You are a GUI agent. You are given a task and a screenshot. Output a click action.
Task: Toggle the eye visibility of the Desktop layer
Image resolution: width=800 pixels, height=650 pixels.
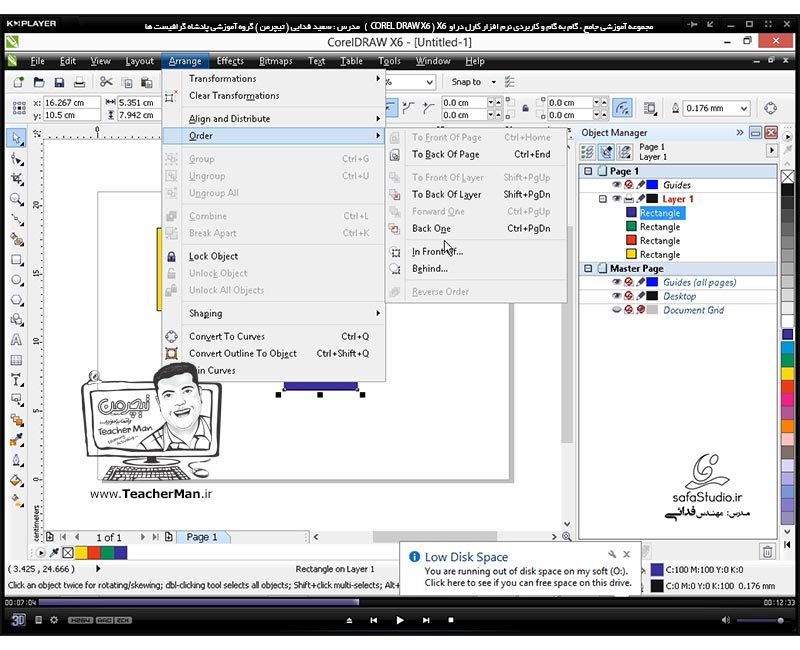click(x=616, y=296)
